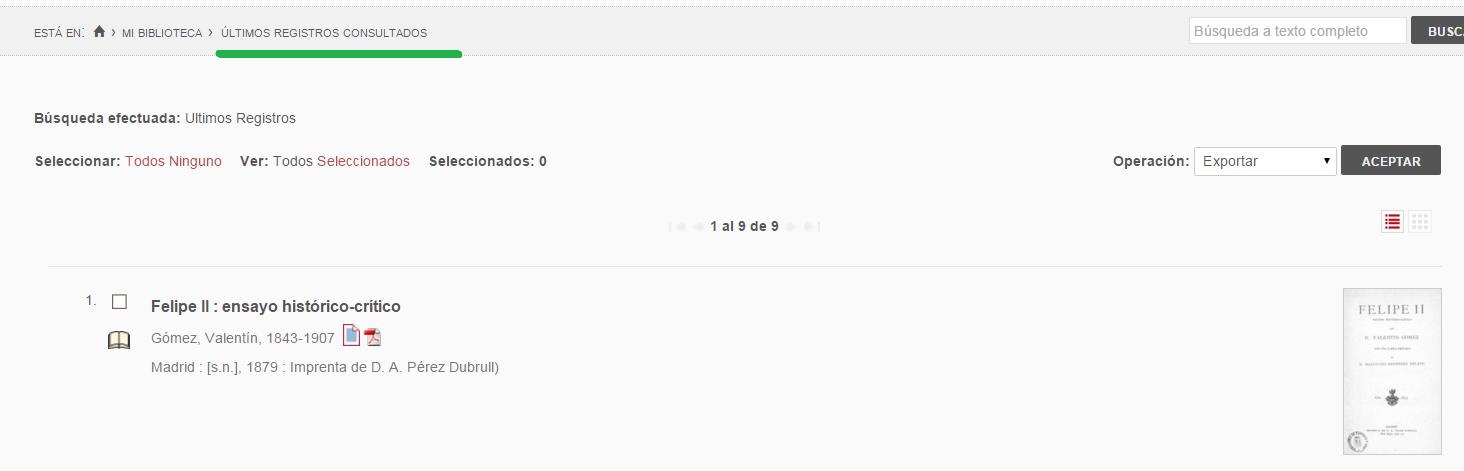1464x471 pixels.
Task: Check the box for Felipe II record
Action: click(x=120, y=302)
